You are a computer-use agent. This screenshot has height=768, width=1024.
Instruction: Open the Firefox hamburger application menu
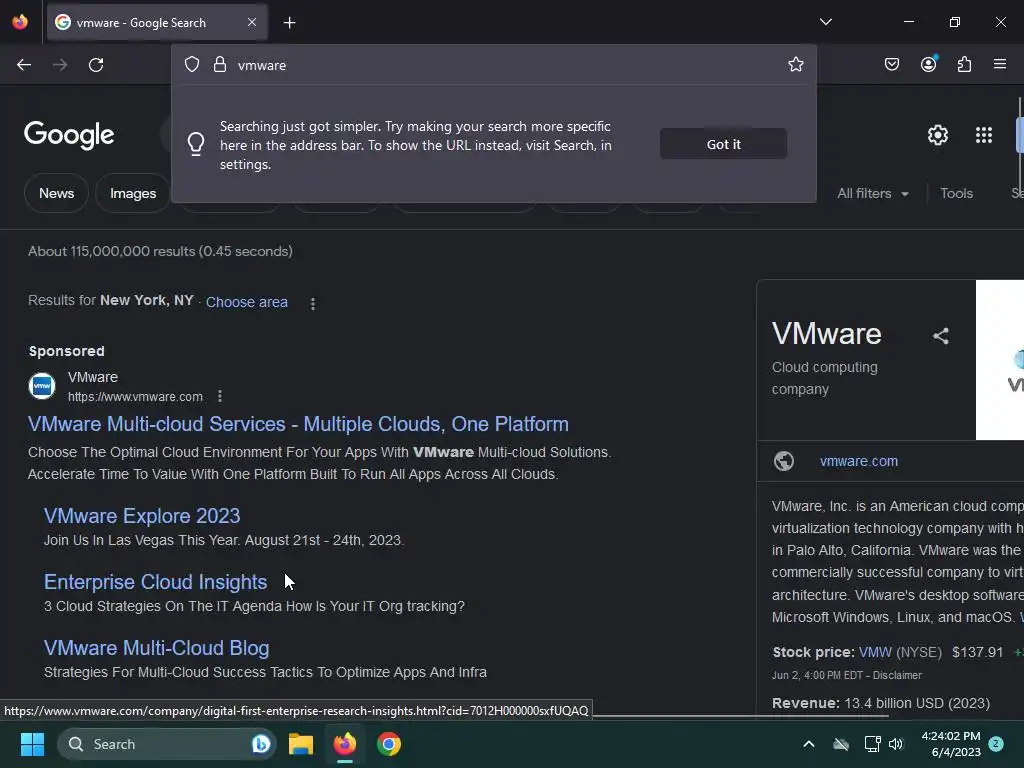(x=1000, y=64)
